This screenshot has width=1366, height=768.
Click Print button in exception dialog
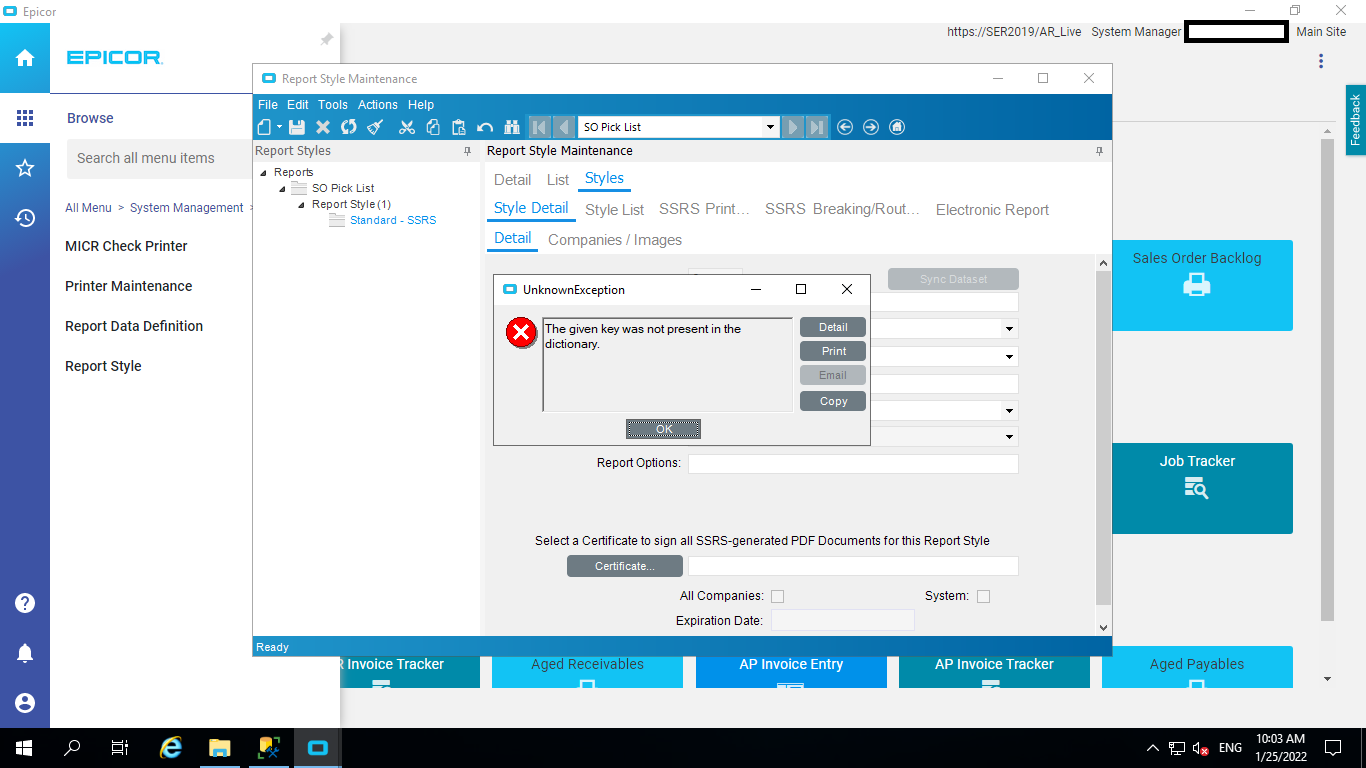click(x=833, y=351)
